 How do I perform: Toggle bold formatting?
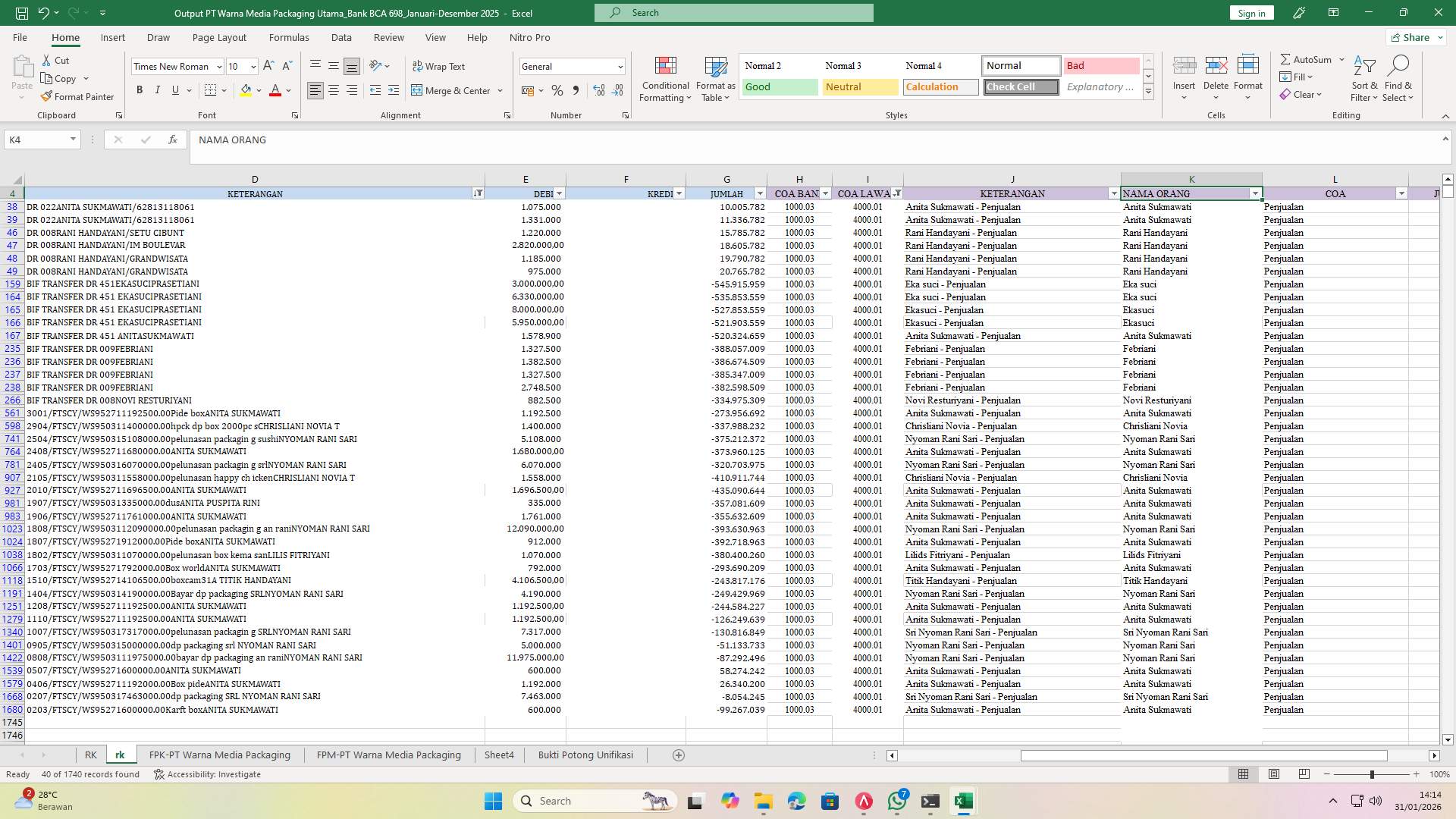click(x=140, y=90)
